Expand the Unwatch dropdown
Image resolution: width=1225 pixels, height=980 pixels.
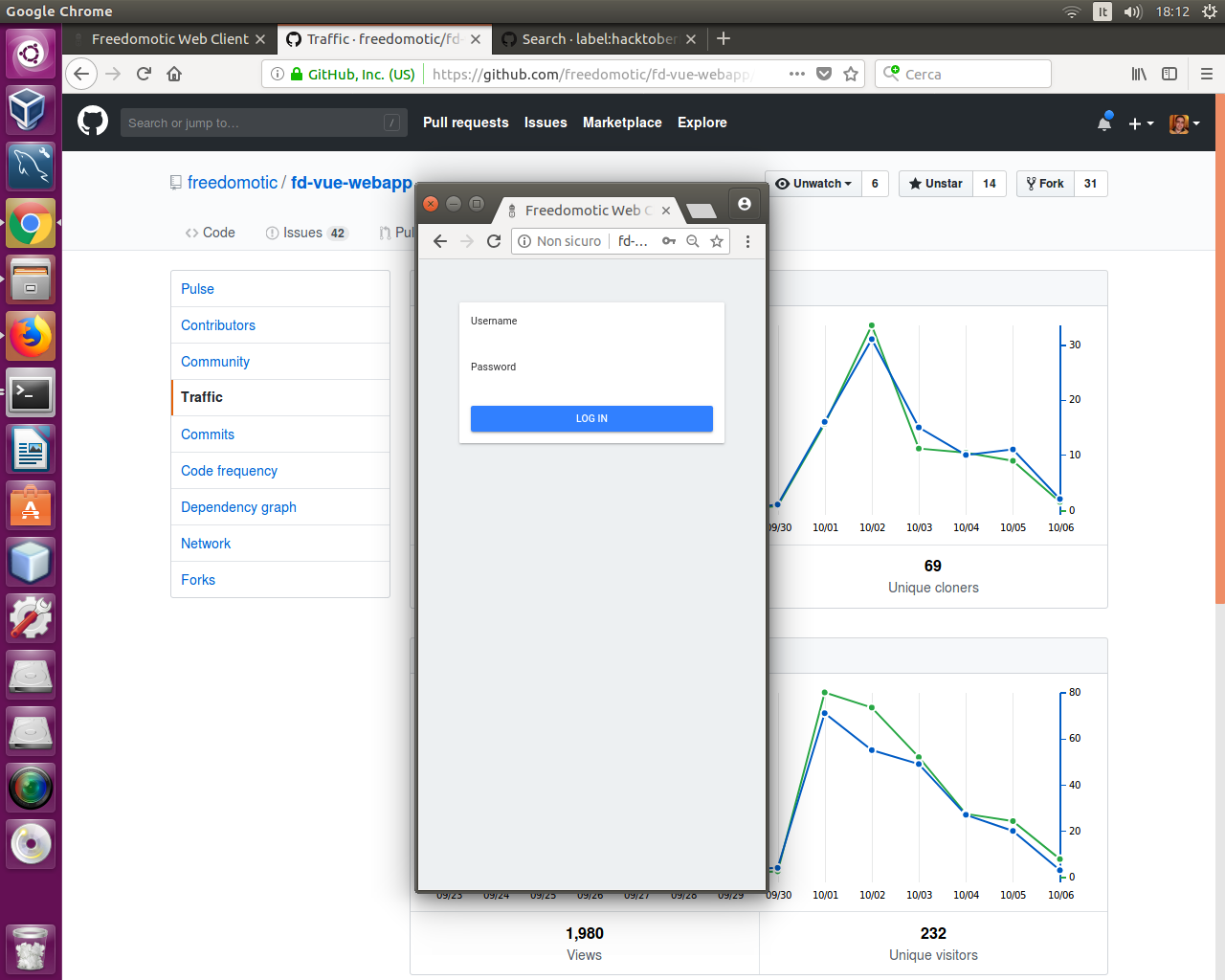click(813, 183)
